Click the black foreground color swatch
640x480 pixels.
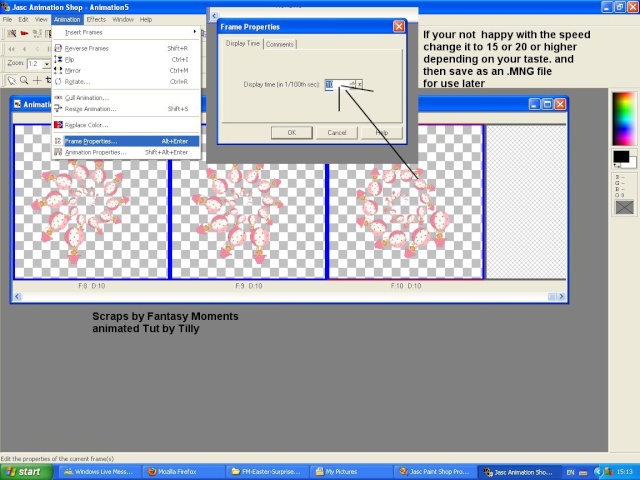(x=620, y=156)
